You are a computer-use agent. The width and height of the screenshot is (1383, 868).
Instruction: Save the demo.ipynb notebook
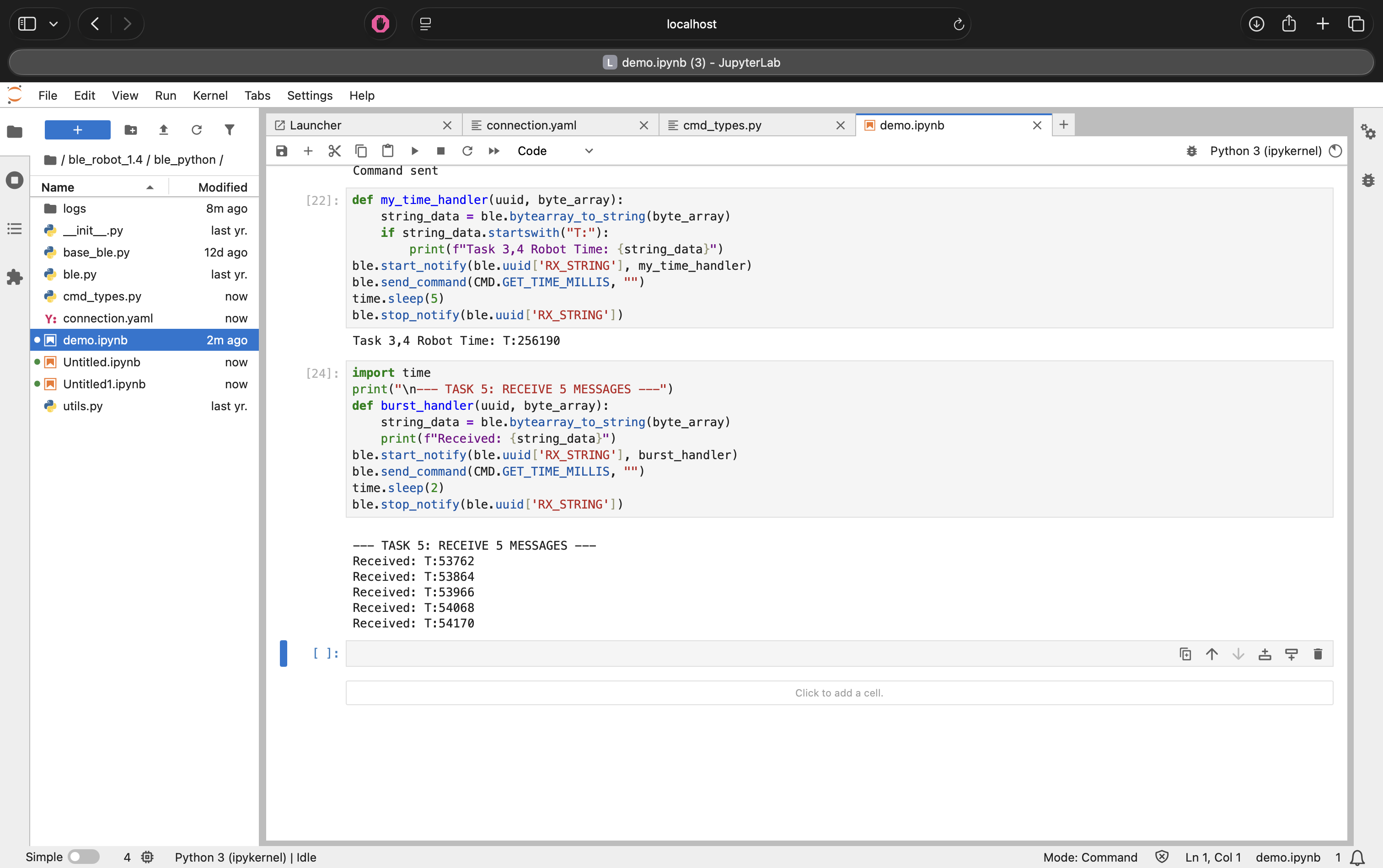point(281,150)
